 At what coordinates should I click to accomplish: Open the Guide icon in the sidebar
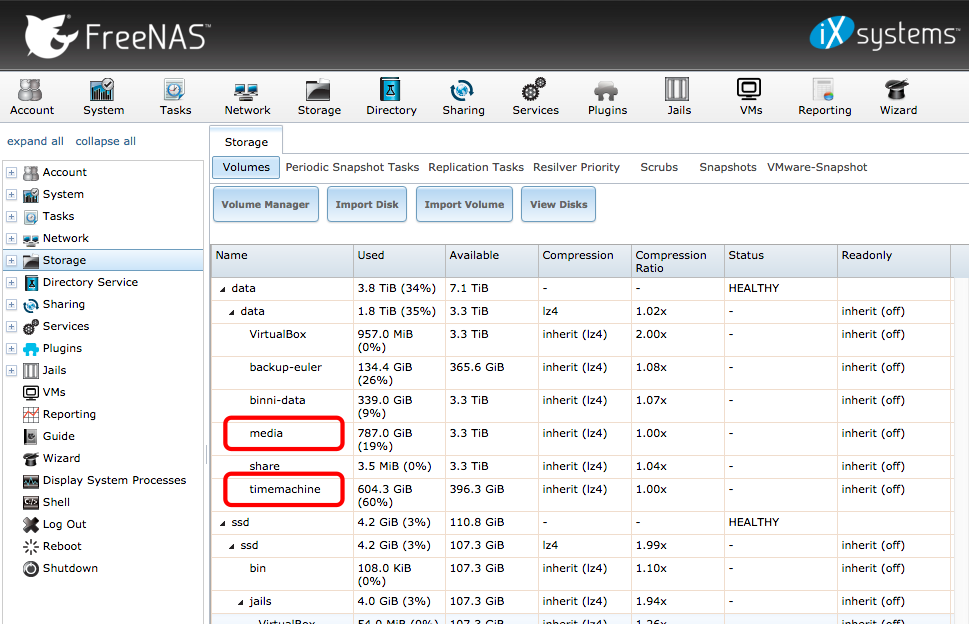tap(30, 436)
